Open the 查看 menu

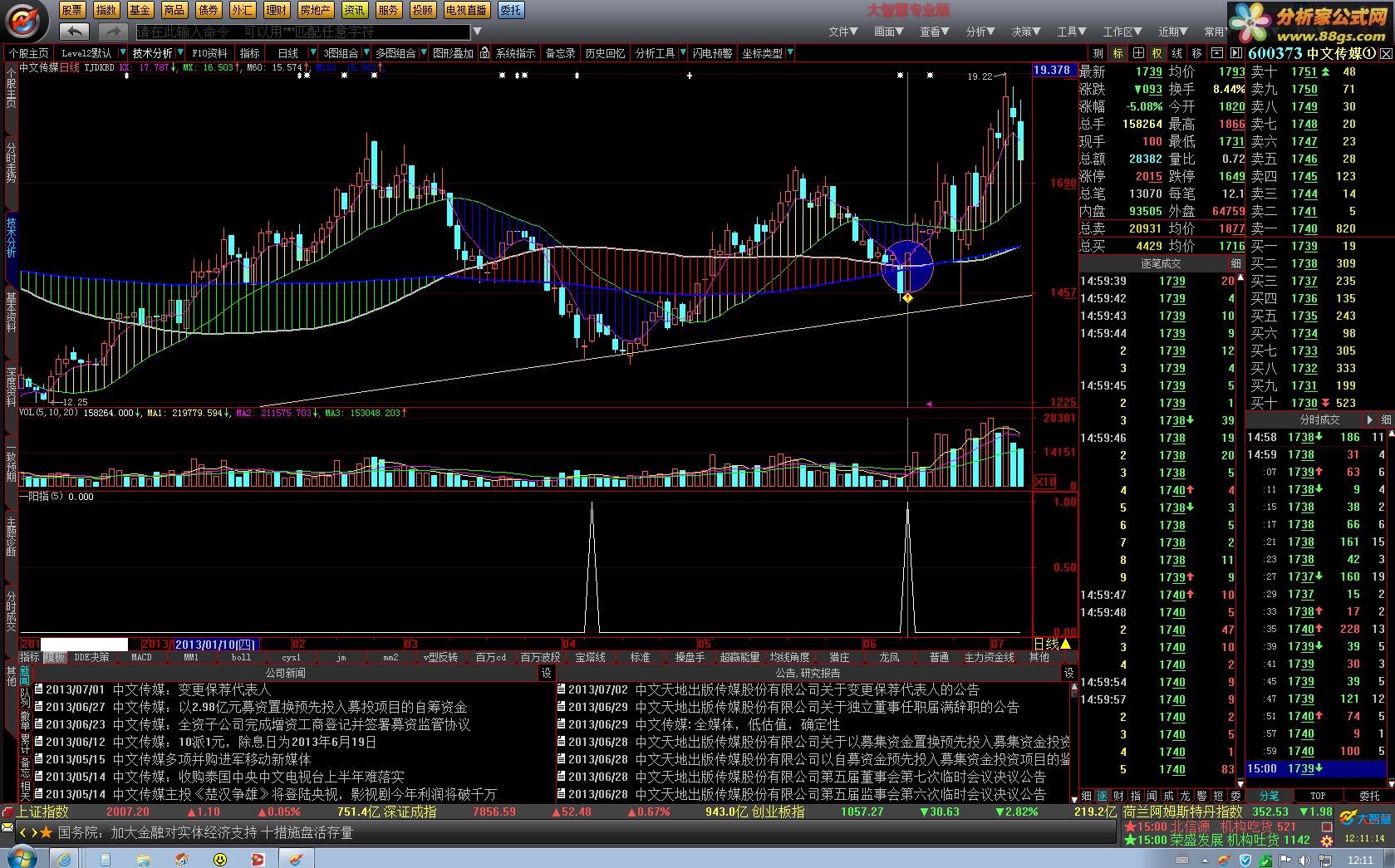tap(935, 32)
